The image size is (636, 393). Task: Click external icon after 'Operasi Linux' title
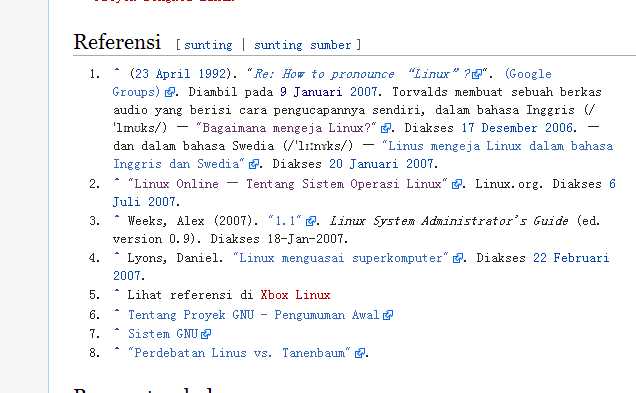(x=457, y=184)
